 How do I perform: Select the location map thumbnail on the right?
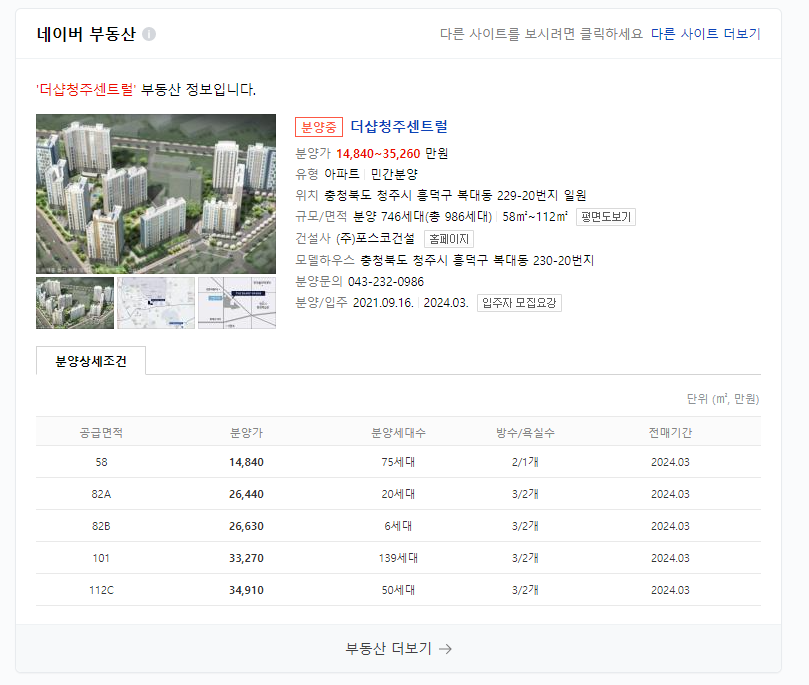pyautogui.click(x=237, y=303)
